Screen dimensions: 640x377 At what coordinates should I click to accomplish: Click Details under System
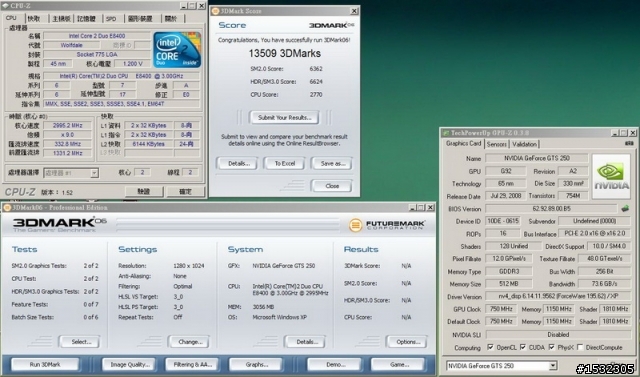point(305,342)
